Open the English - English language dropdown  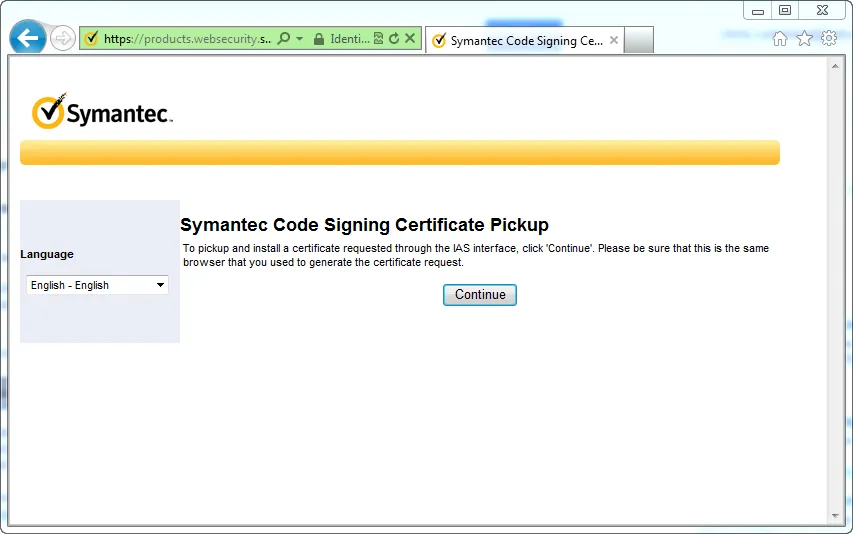coord(97,285)
